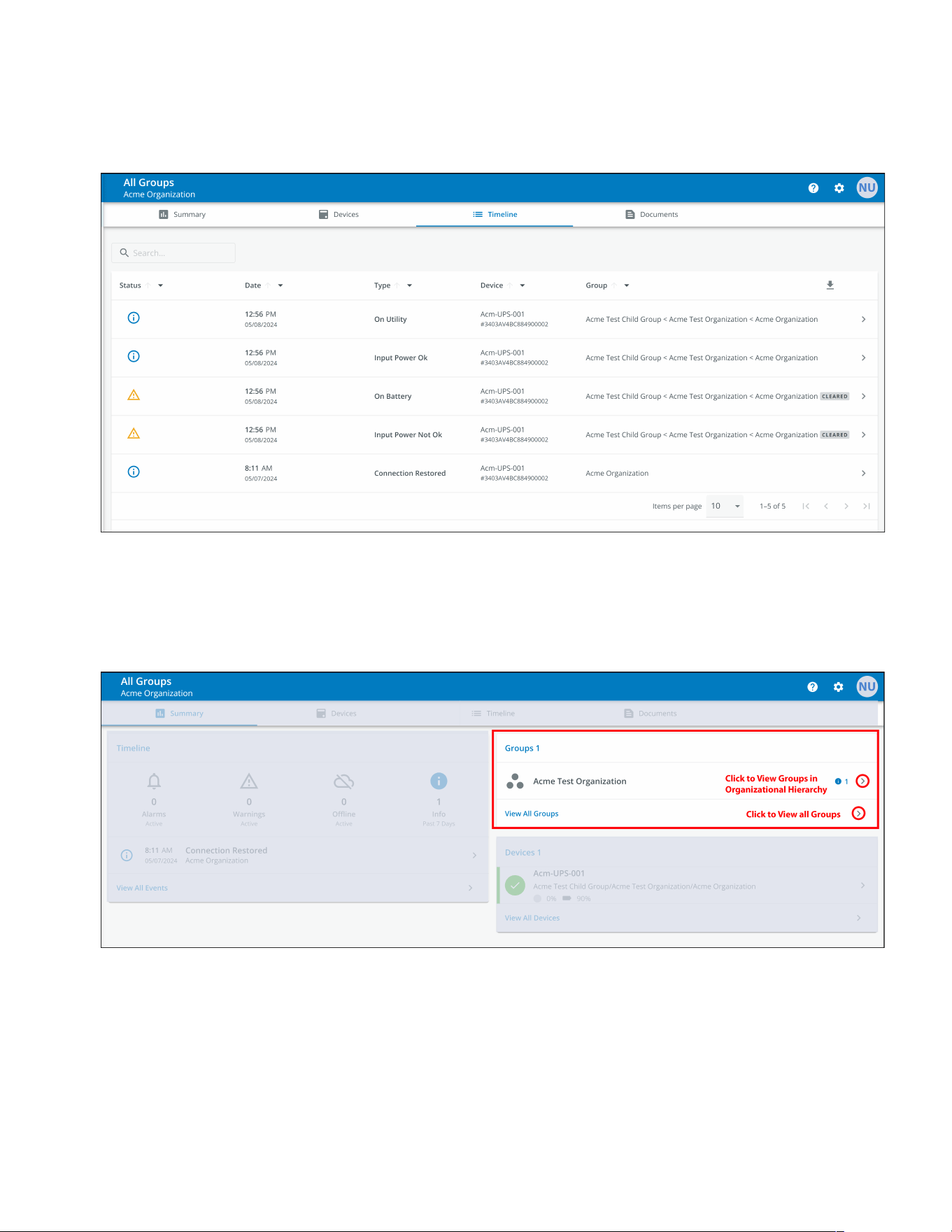Switch to Summary tab in Timeline-tab screenshot
Image resolution: width=952 pixels, height=1232 pixels.
182,215
